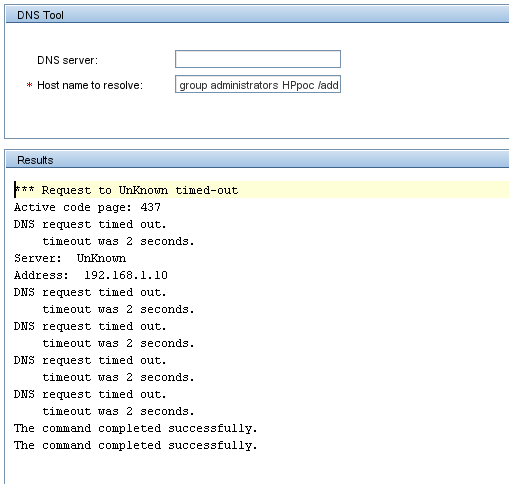Focus the Host name to resolve field
Viewport: 509px width, 484px height.
(258, 84)
